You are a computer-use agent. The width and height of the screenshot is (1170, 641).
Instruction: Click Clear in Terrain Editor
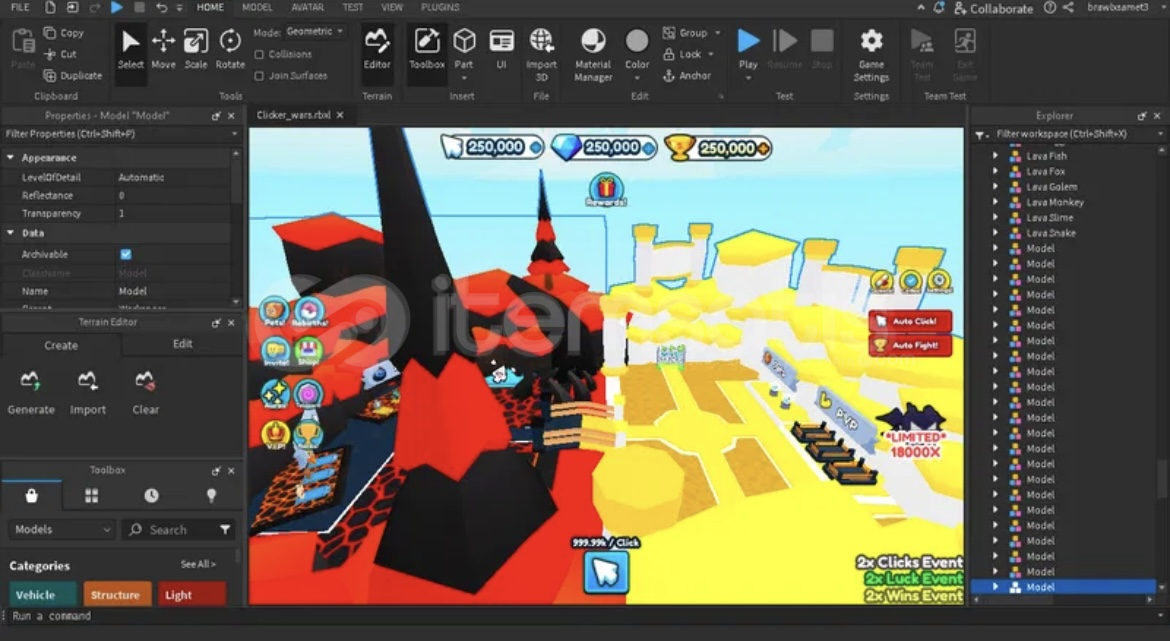point(145,393)
